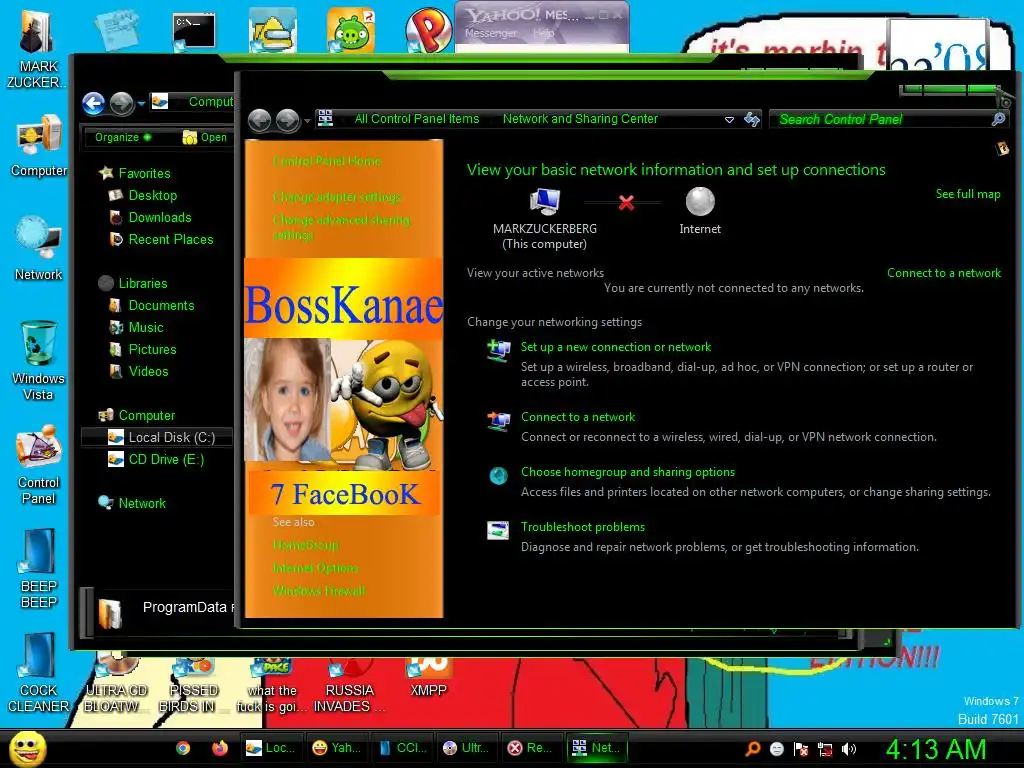Go back in the Control Panel window
This screenshot has width=1024, height=768.
tap(259, 120)
